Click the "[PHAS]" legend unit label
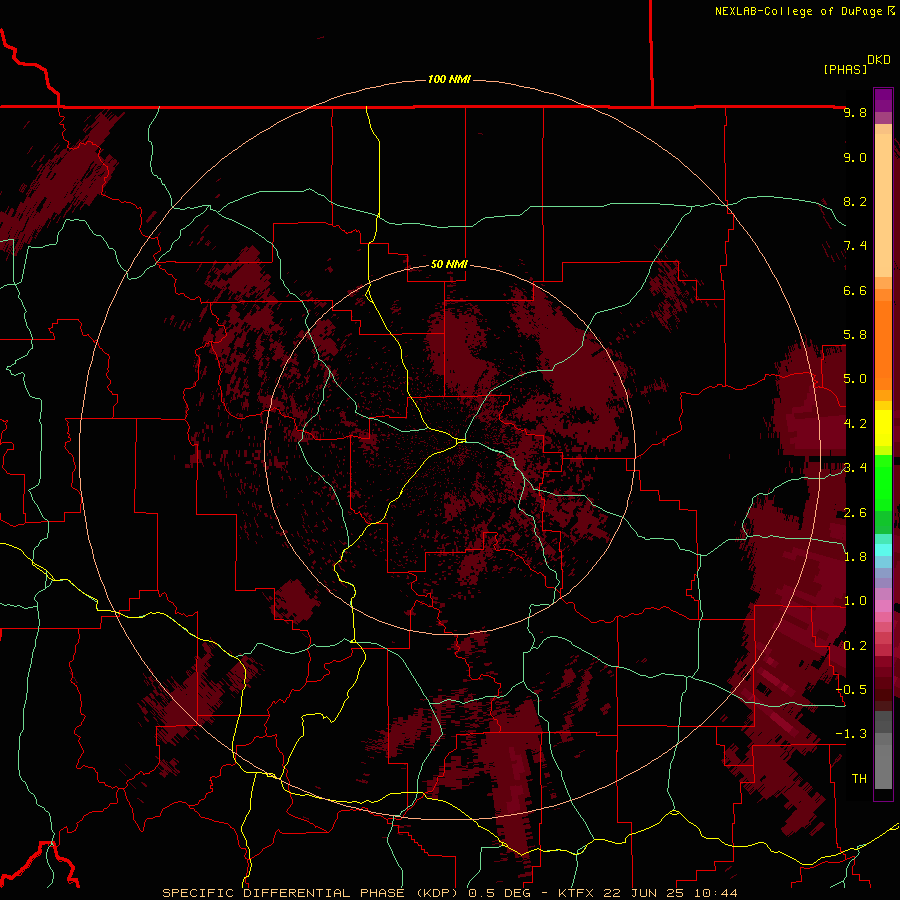The image size is (900, 900). (x=845, y=69)
